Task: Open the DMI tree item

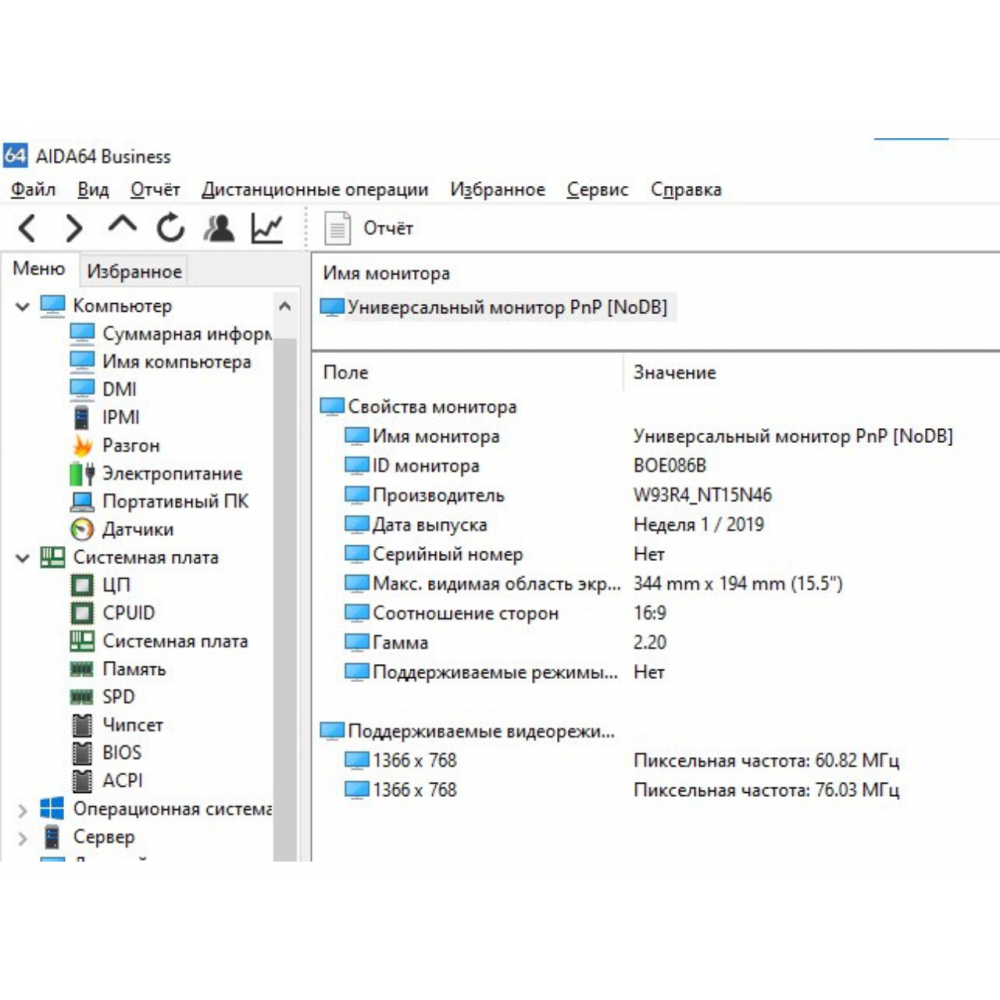Action: tap(103, 389)
